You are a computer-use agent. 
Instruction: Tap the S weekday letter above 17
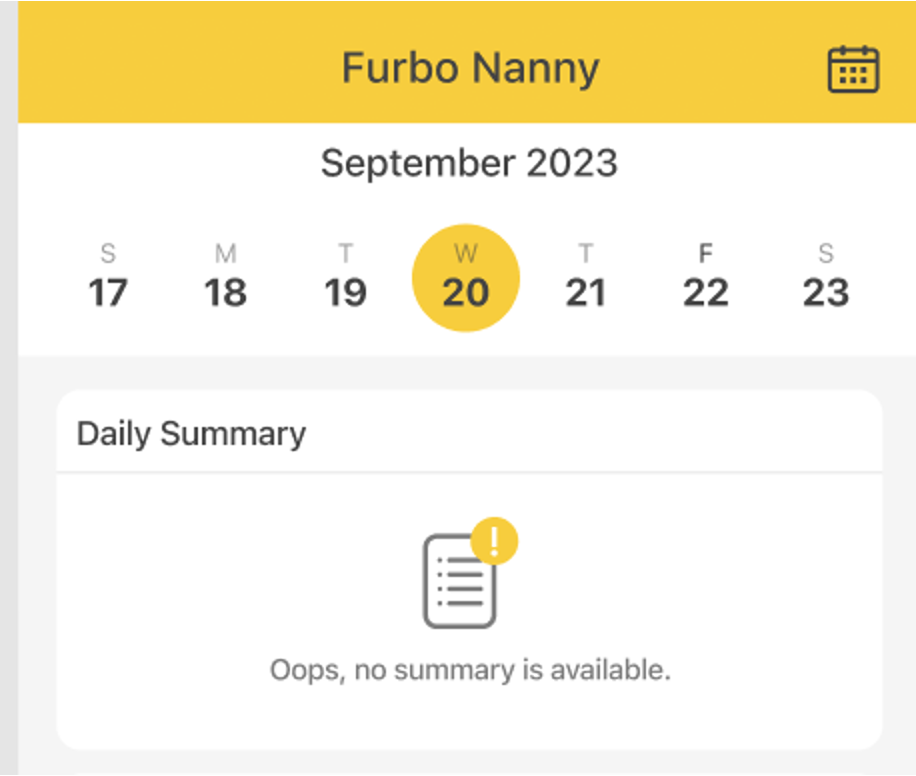click(107, 254)
